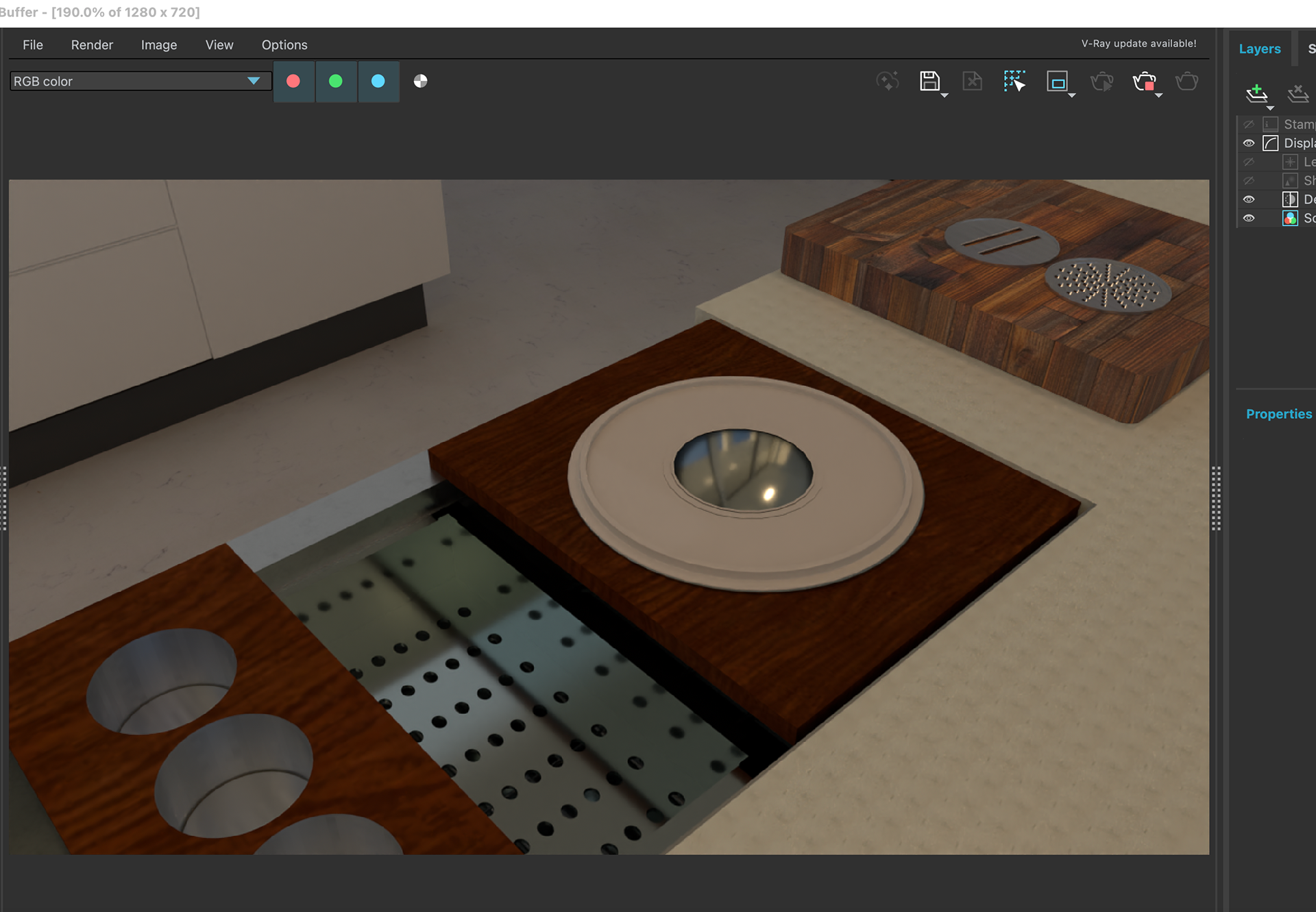Switch to mono alpha channel circle icon
This screenshot has height=912, width=1316.
pos(421,81)
